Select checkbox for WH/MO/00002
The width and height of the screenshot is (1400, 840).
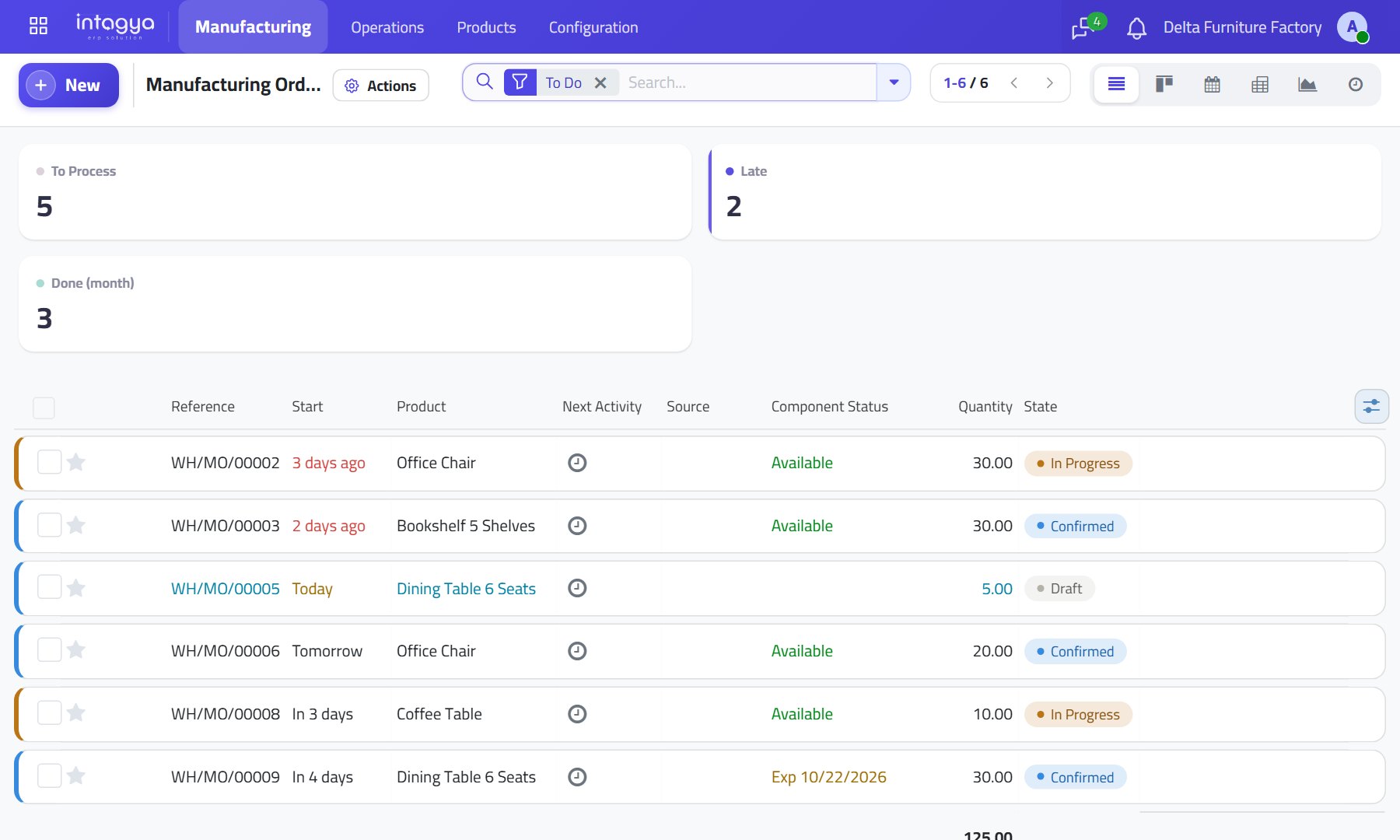[x=50, y=462]
